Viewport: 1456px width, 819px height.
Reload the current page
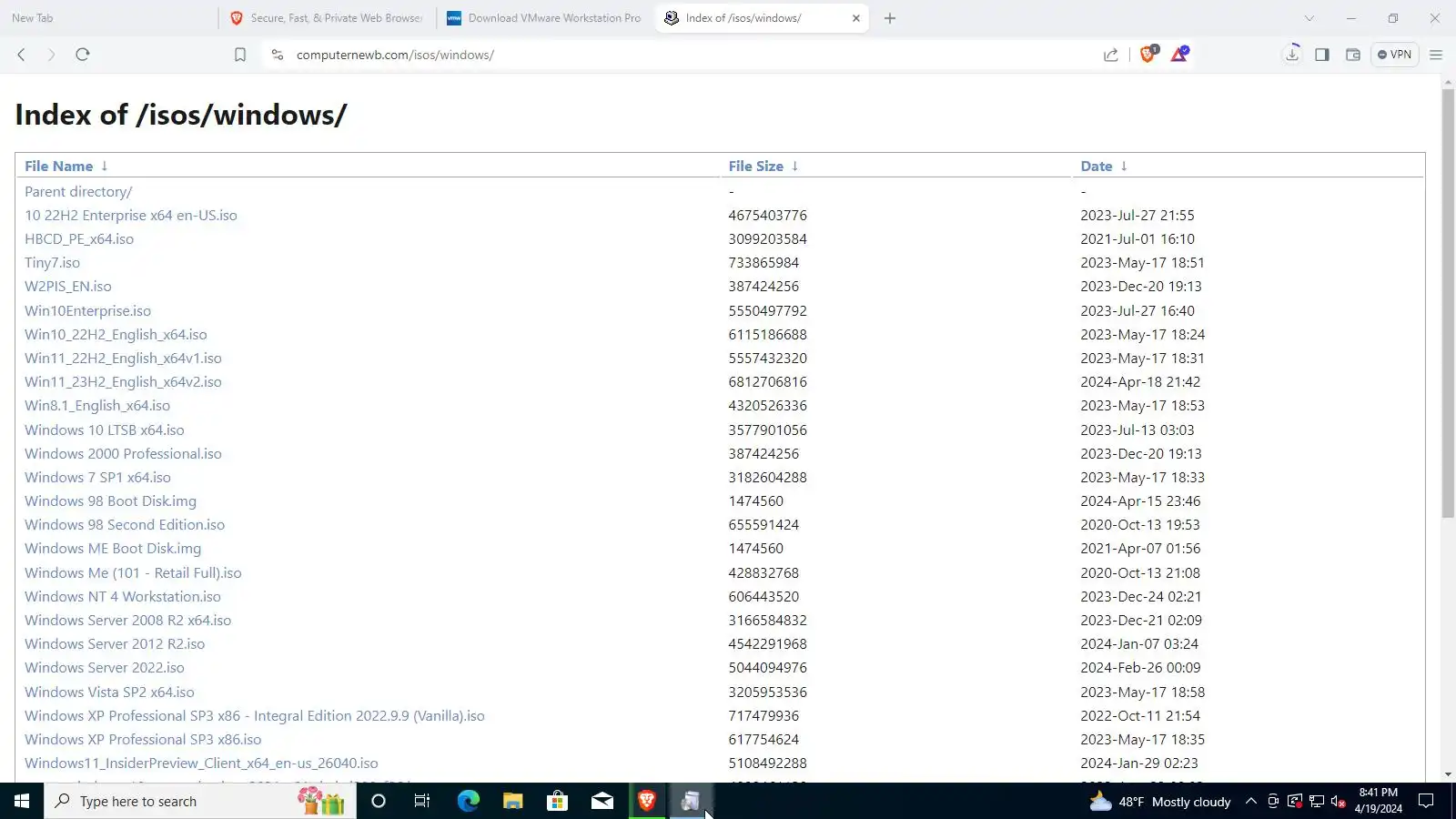pyautogui.click(x=83, y=55)
